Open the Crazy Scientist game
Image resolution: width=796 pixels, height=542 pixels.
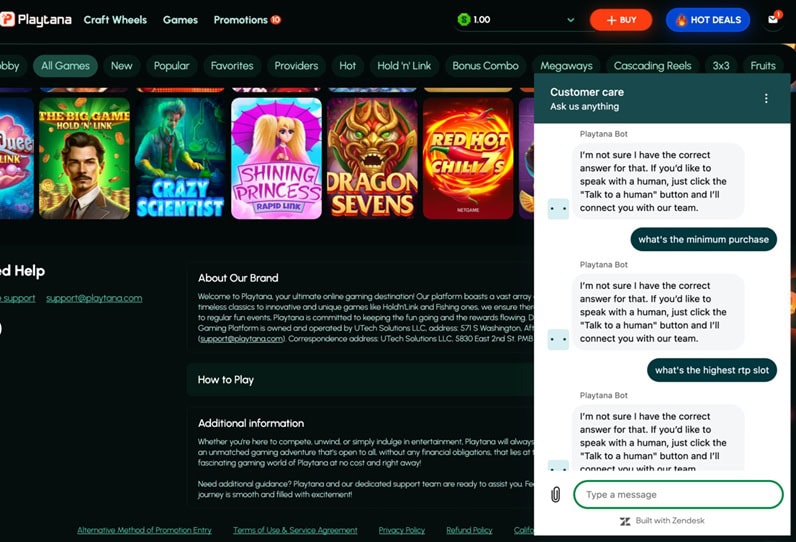tap(180, 158)
